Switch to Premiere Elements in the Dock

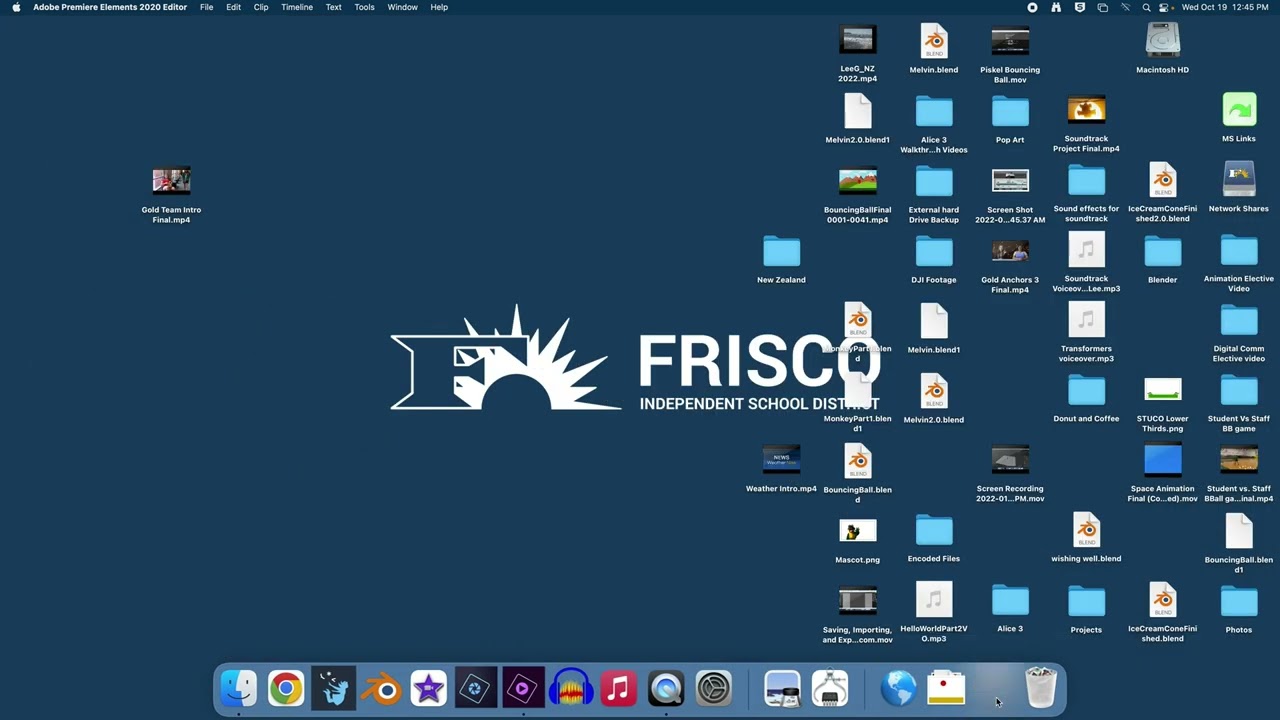pyautogui.click(x=523, y=688)
